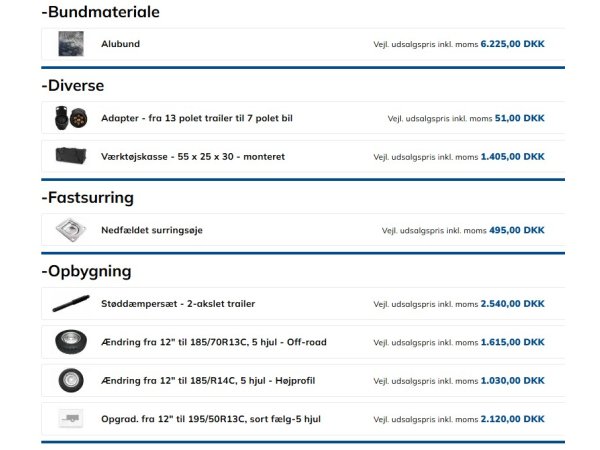Click the Diverse section heading
The height and width of the screenshot is (450, 600).
click(x=73, y=86)
